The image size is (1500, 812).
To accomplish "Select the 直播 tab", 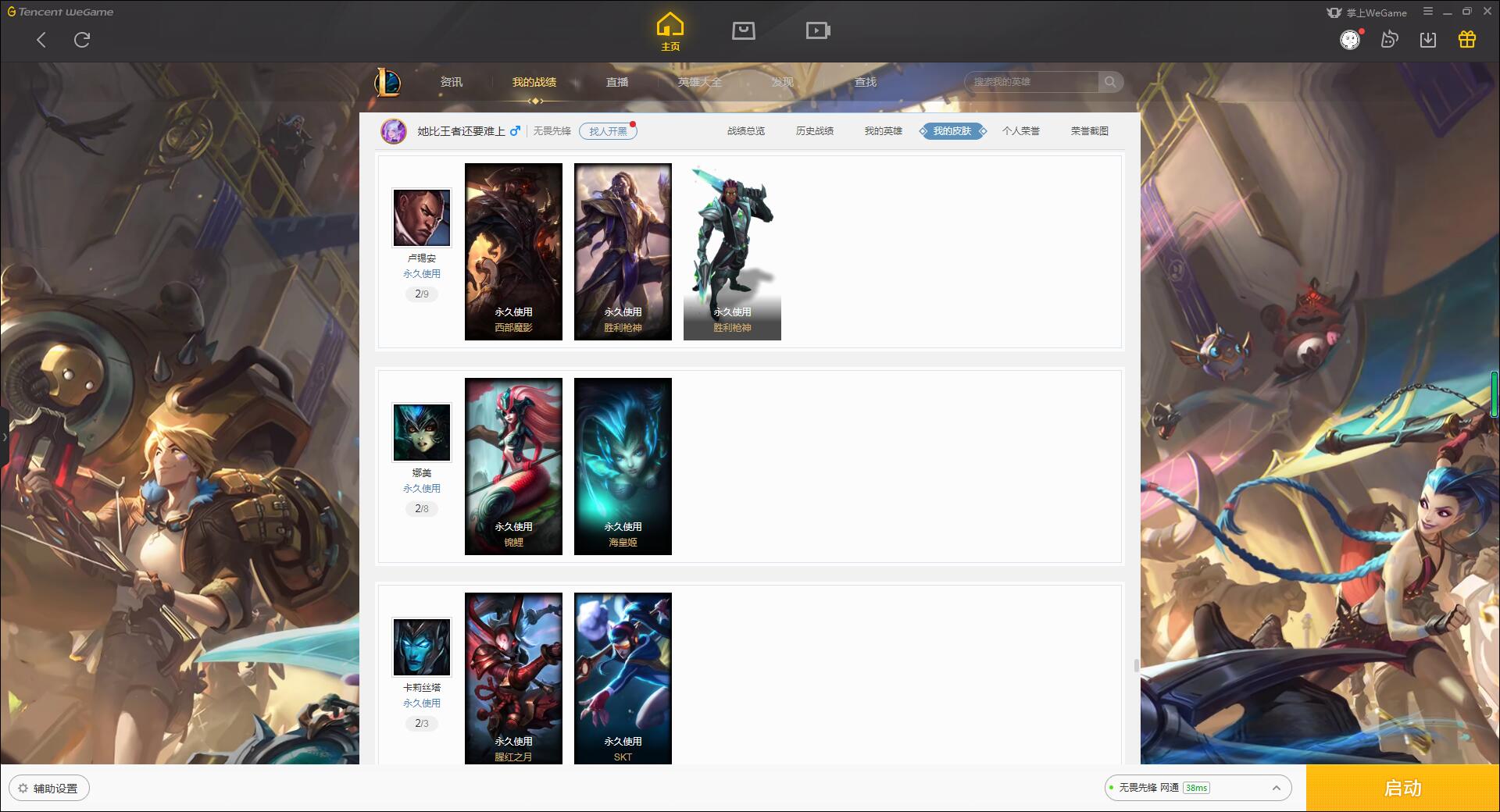I will 617,82.
